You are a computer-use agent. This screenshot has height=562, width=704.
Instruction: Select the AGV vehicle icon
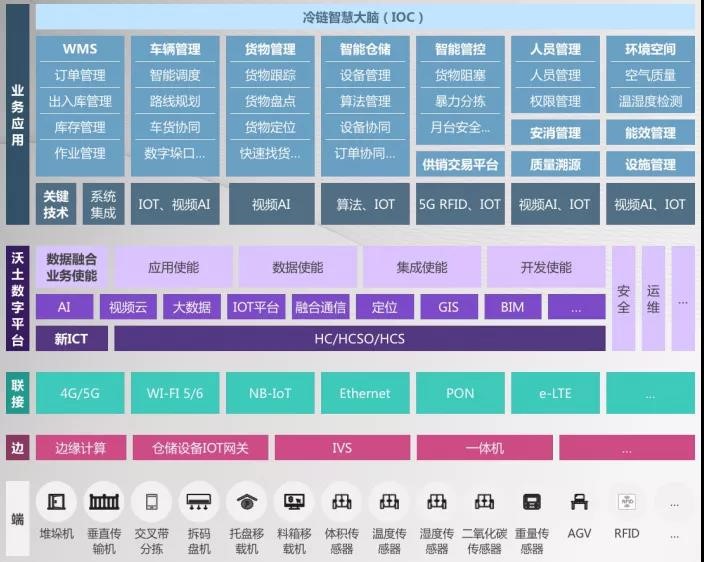pyautogui.click(x=579, y=502)
